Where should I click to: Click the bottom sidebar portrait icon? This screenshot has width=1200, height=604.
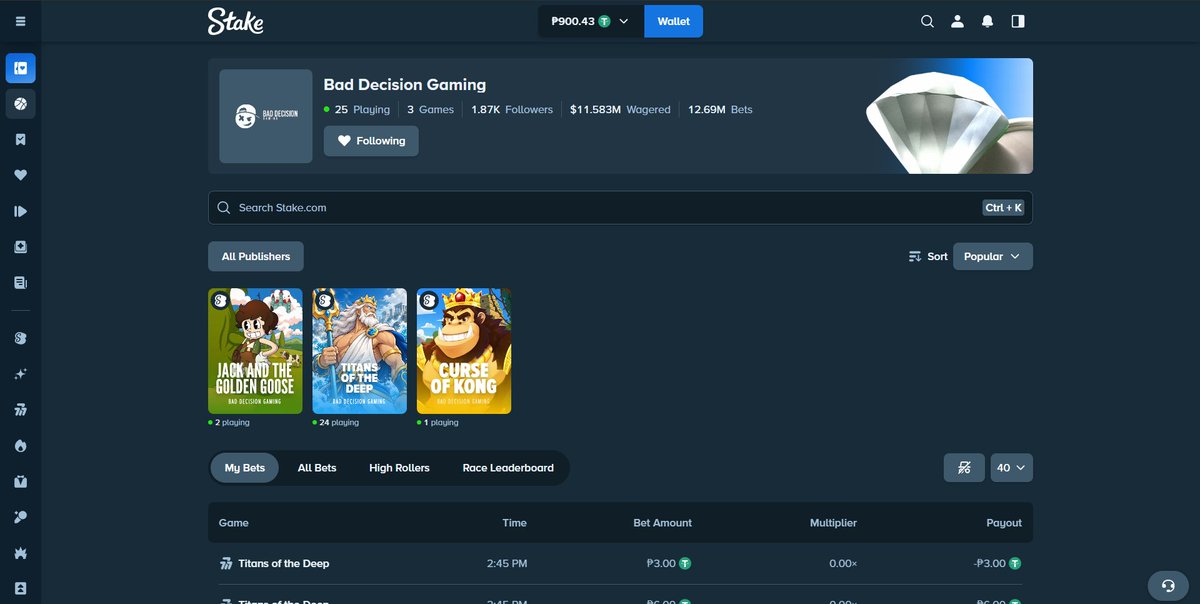[x=20, y=588]
